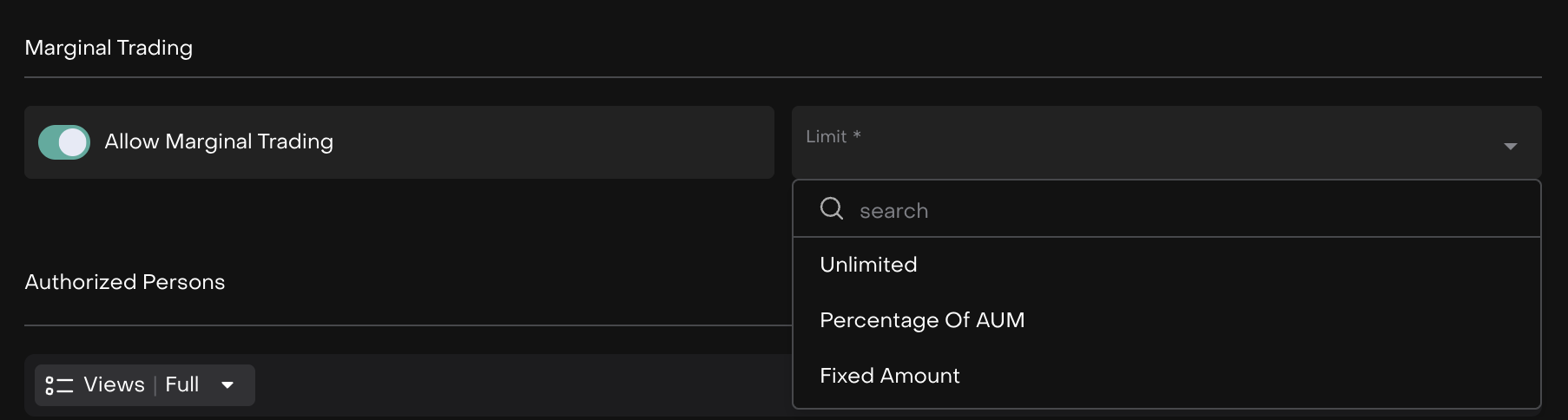The width and height of the screenshot is (1568, 420).
Task: Click the divider between Views and Full
Action: (155, 385)
